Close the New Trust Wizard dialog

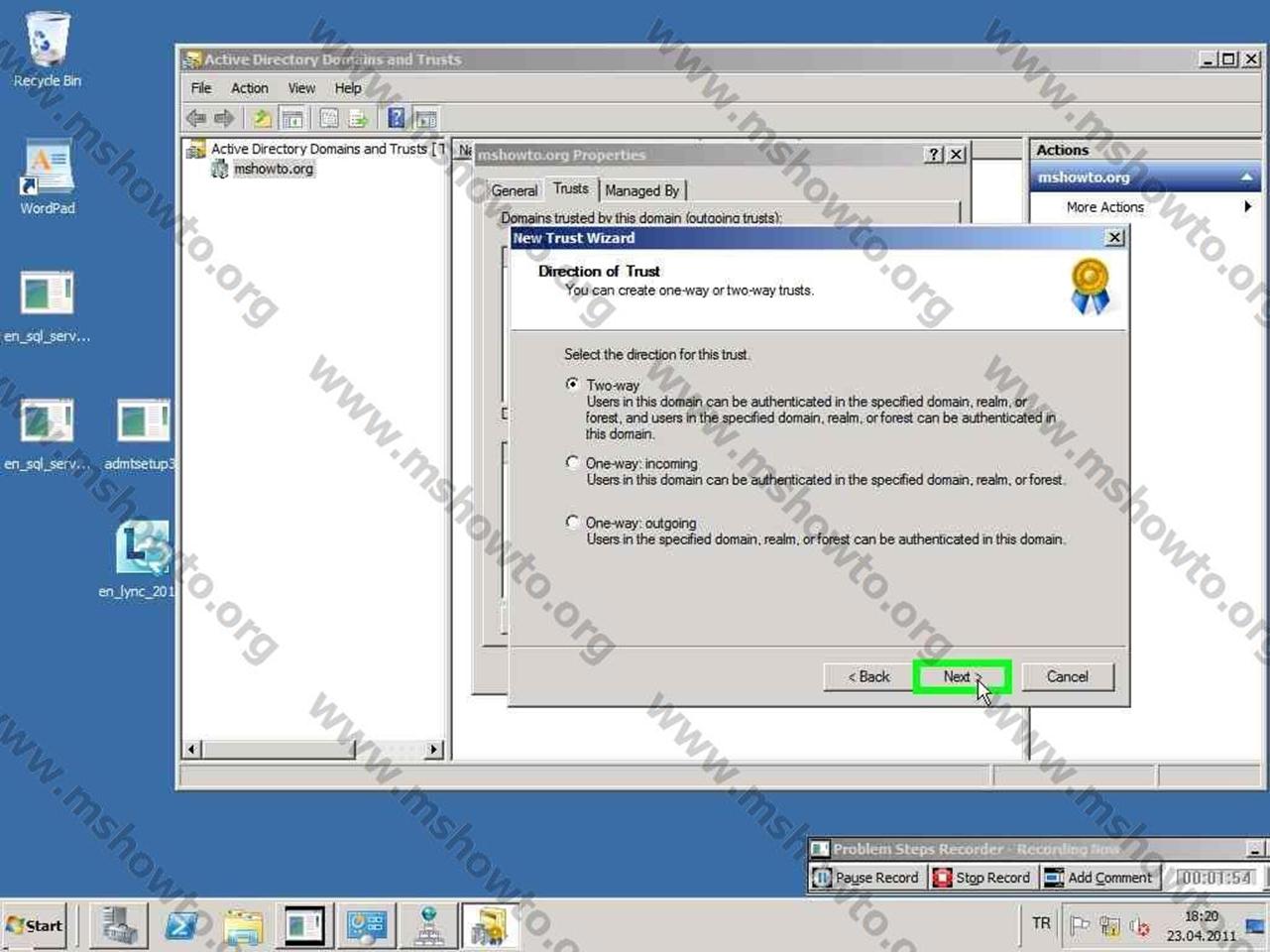1114,238
